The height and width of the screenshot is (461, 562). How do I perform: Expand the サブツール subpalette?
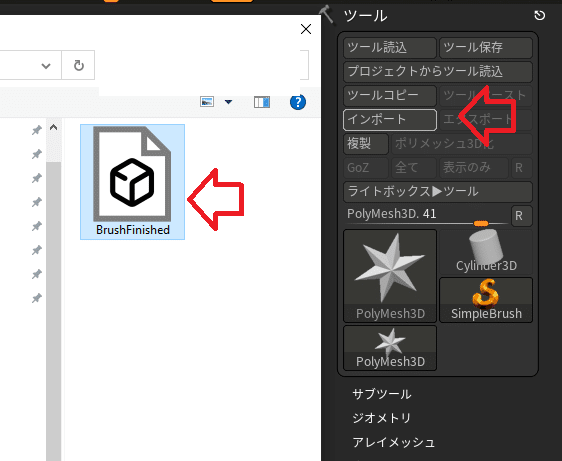382,394
